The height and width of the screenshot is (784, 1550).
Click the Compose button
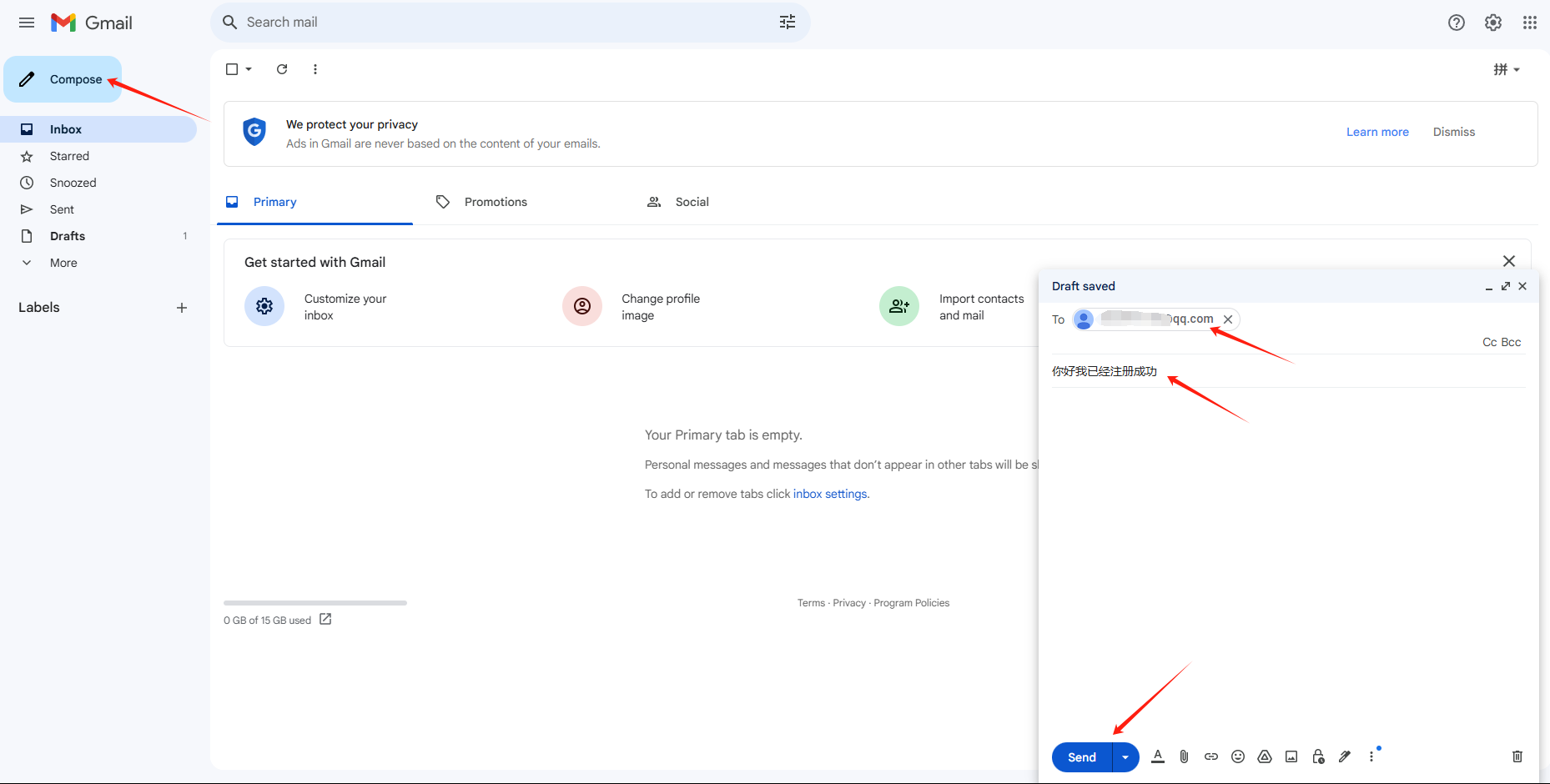point(63,79)
